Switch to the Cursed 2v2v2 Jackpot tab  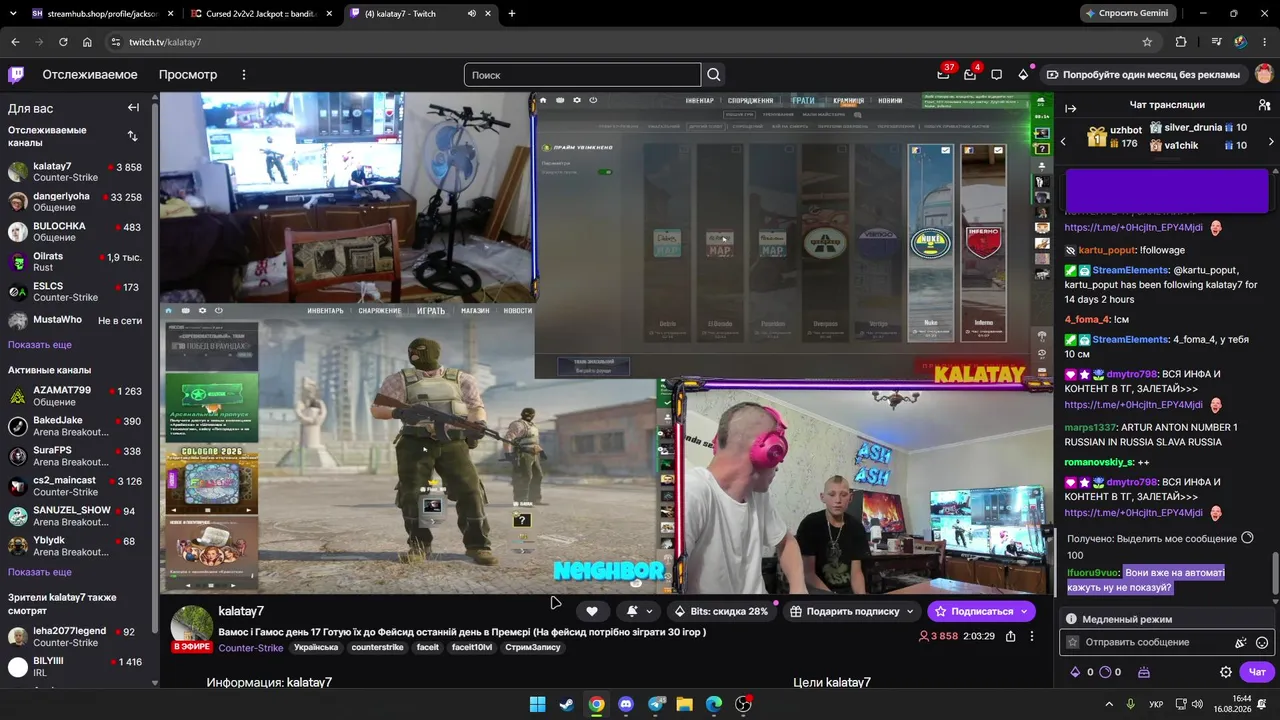click(x=260, y=14)
